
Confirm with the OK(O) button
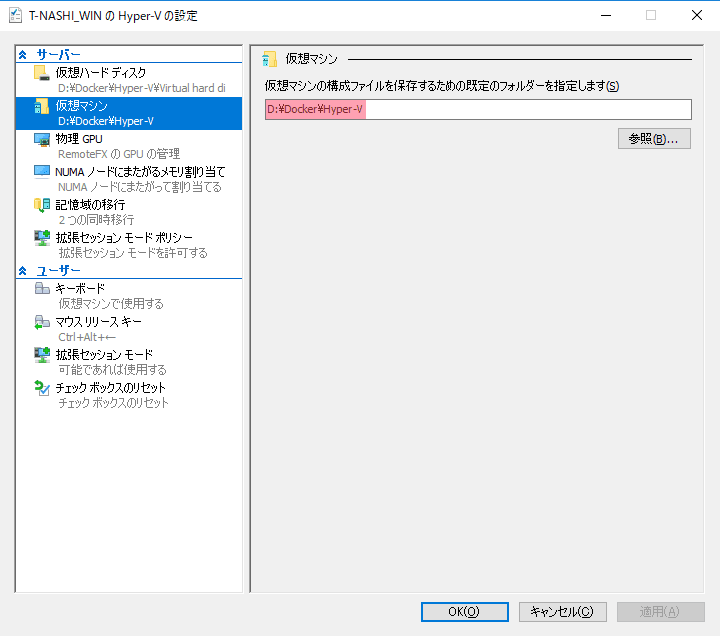(464, 612)
